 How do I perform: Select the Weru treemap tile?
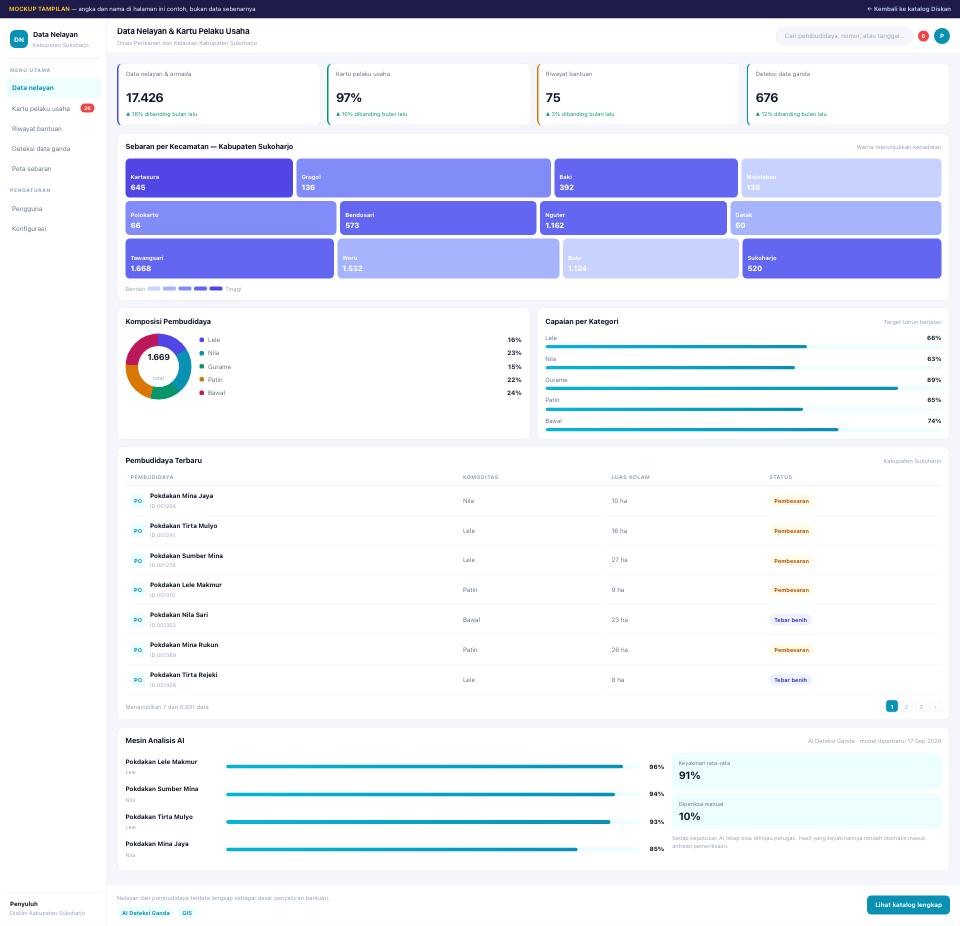448,258
